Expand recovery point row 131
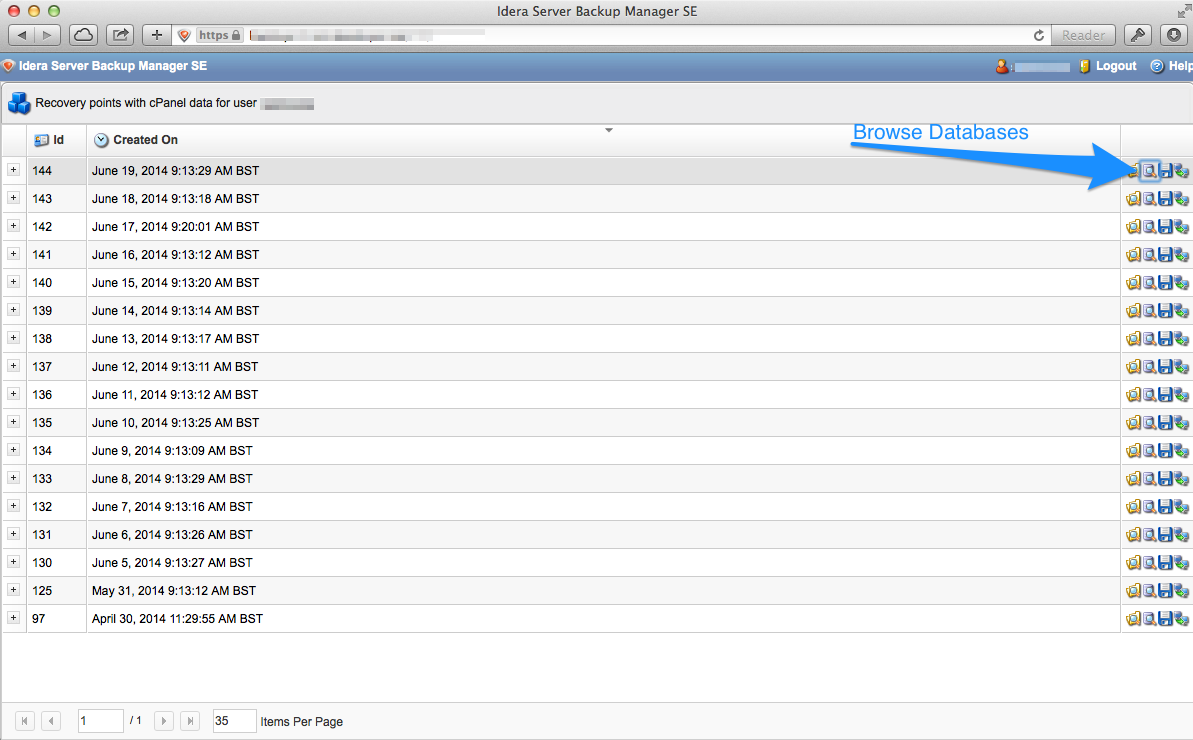 point(13,534)
